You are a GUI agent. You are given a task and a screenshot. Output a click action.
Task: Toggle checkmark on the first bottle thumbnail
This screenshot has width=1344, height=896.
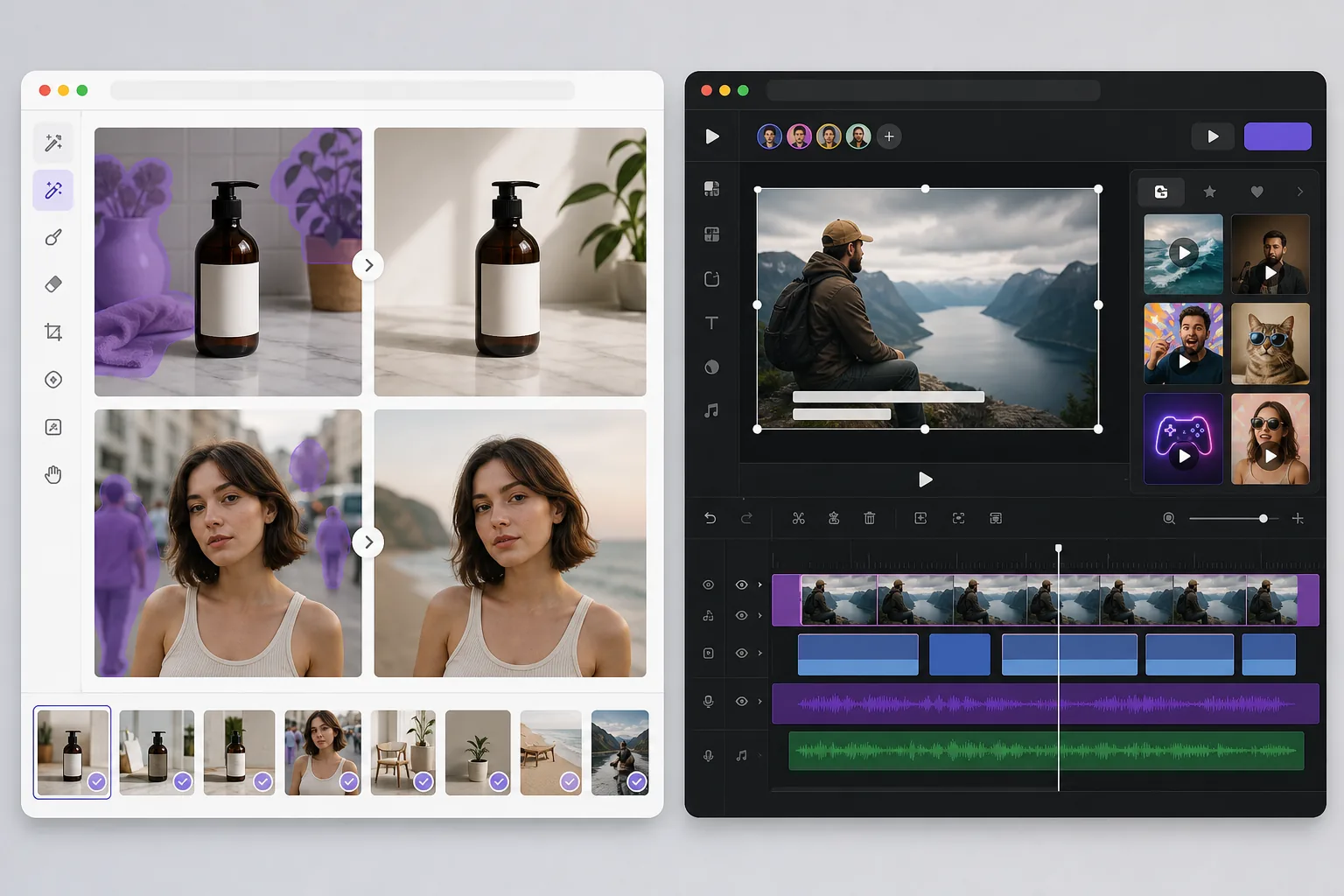[x=96, y=781]
